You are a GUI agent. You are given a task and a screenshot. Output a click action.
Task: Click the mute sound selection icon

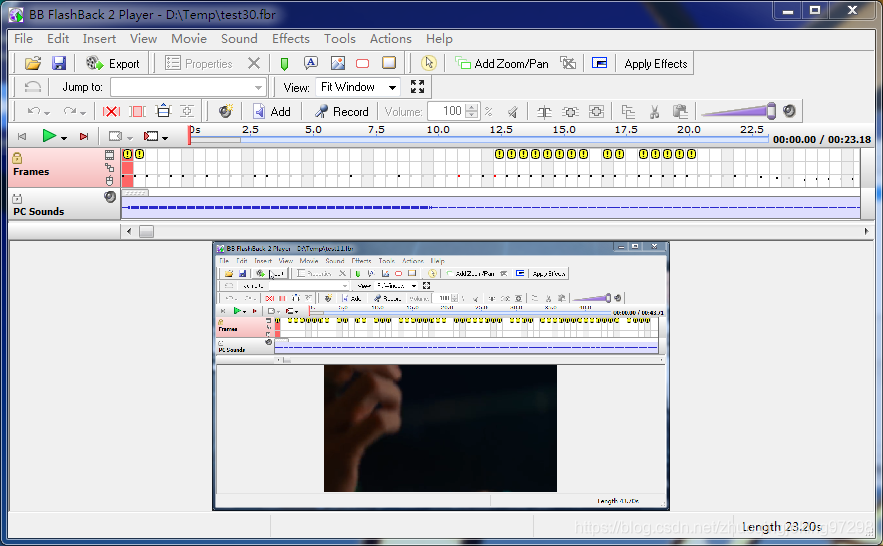(513, 111)
